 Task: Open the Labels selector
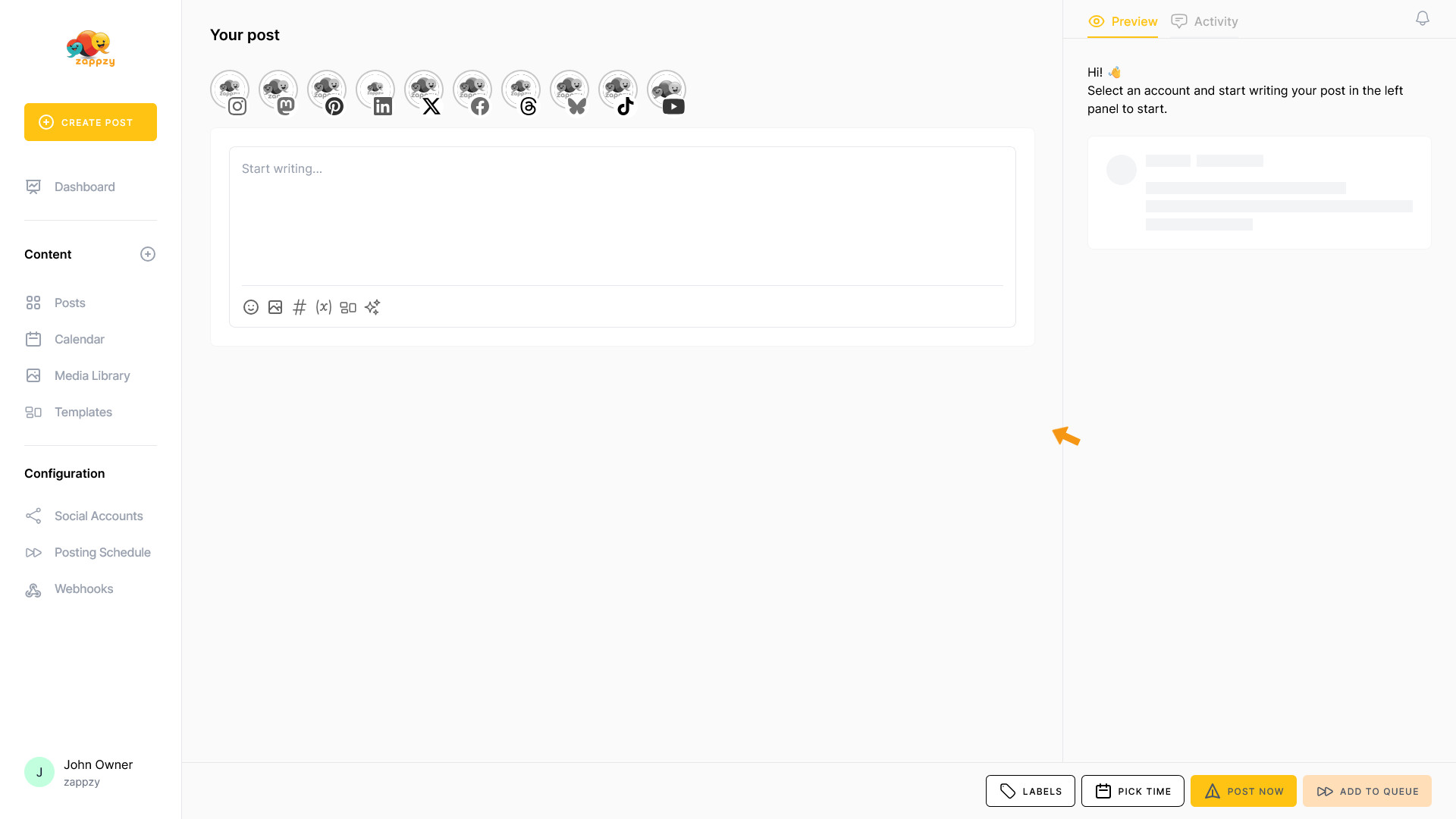point(1030,791)
